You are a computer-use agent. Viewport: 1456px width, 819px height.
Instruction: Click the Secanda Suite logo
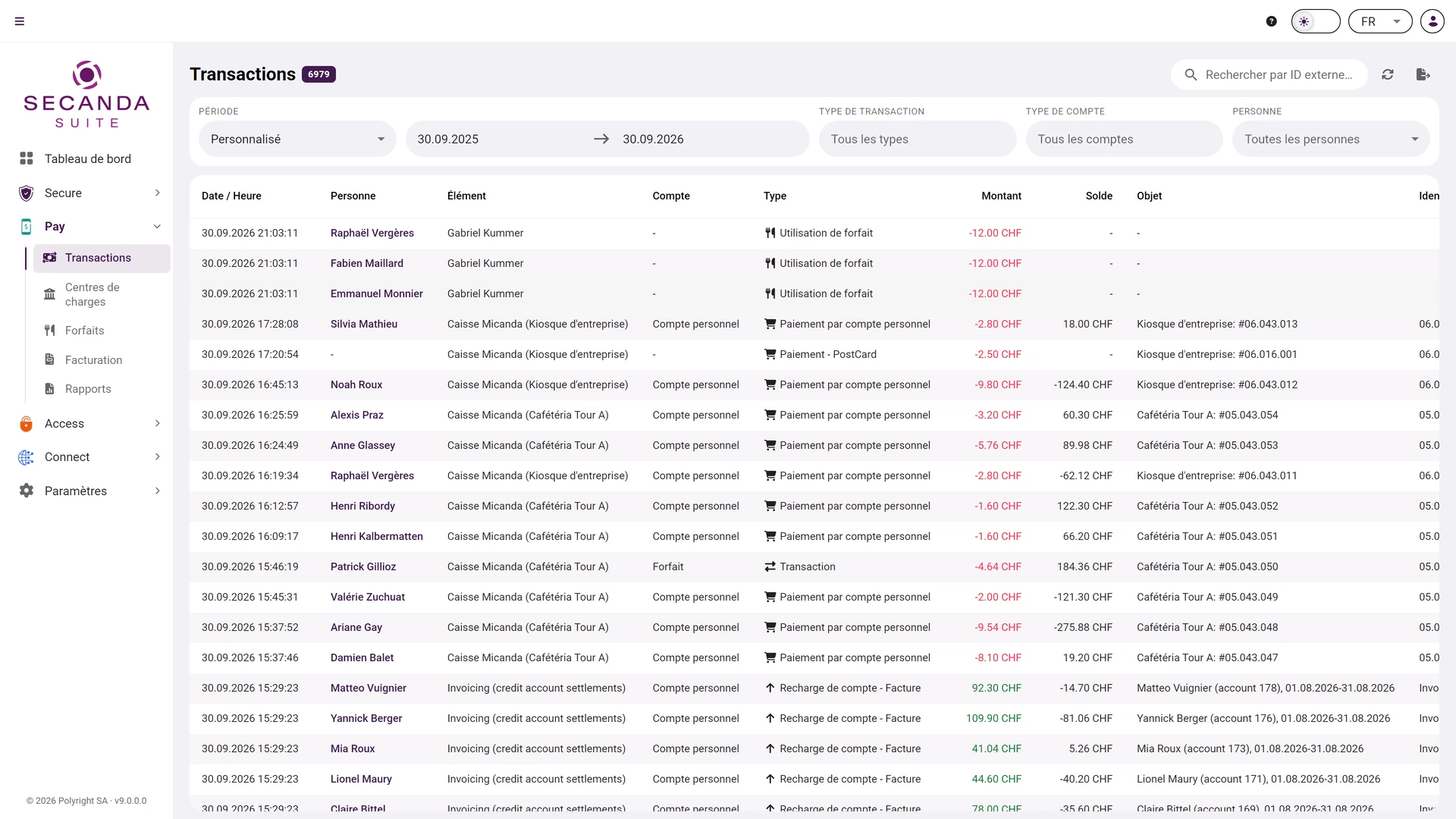click(x=86, y=94)
